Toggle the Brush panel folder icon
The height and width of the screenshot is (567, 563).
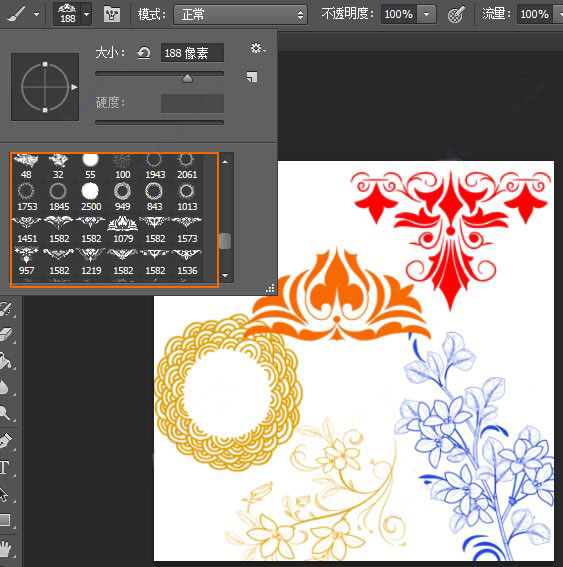coord(112,14)
